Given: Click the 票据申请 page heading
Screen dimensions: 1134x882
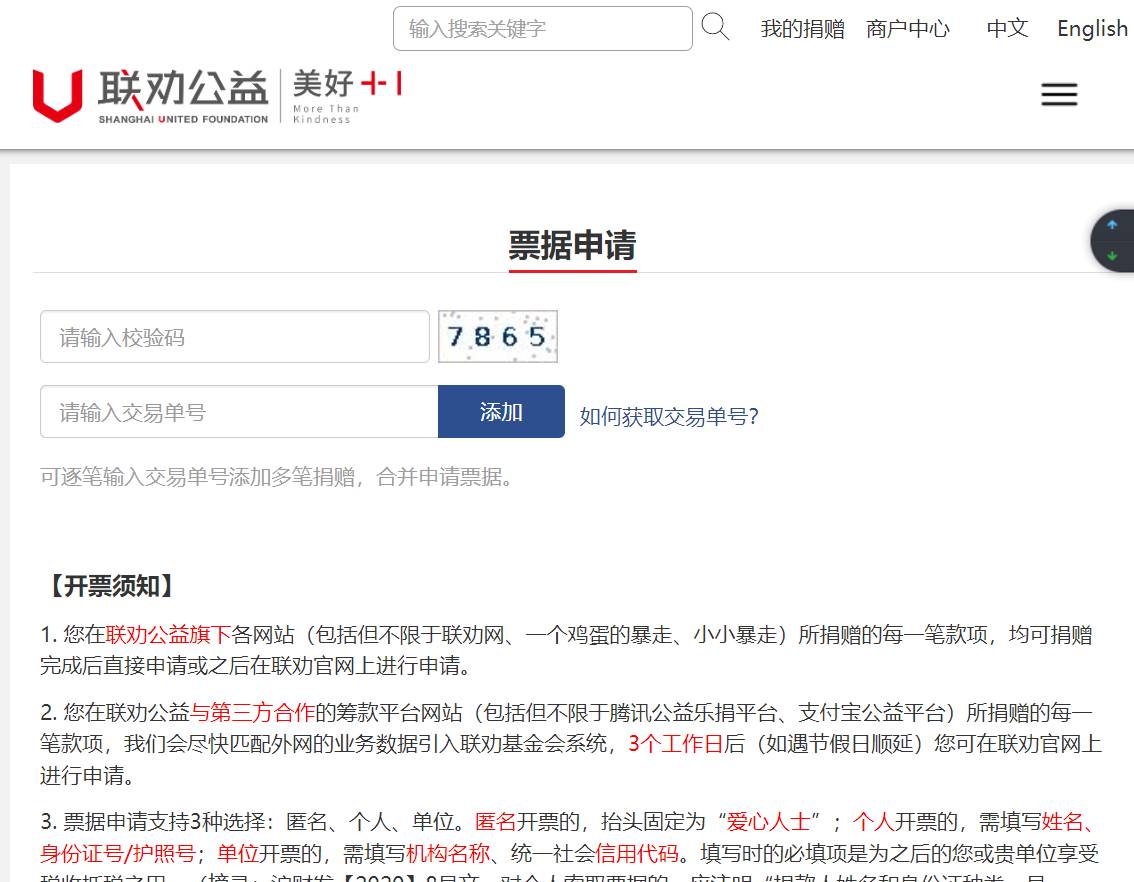Looking at the screenshot, I should [x=572, y=245].
